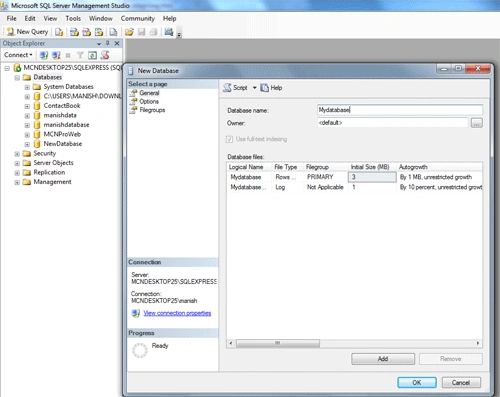
Task: Select the MCNProWeb database icon
Action: 37,135
